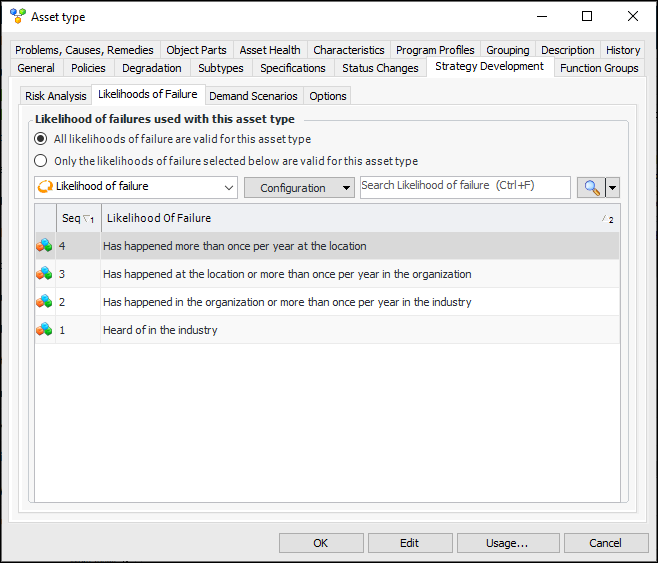Click the icon for sequence 4 row
The image size is (658, 563).
44,246
